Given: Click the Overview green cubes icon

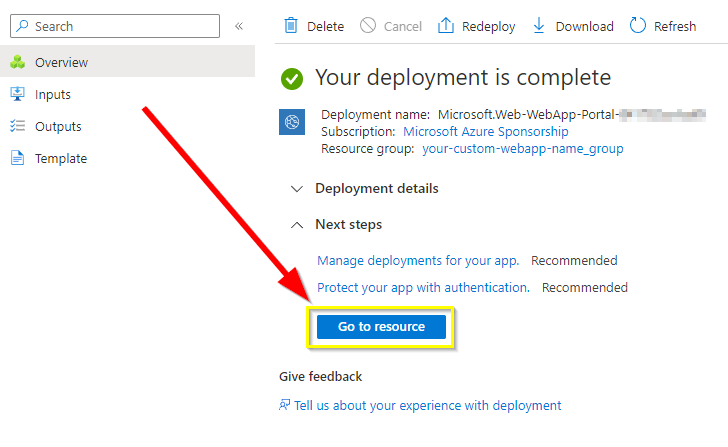Looking at the screenshot, I should point(18,62).
